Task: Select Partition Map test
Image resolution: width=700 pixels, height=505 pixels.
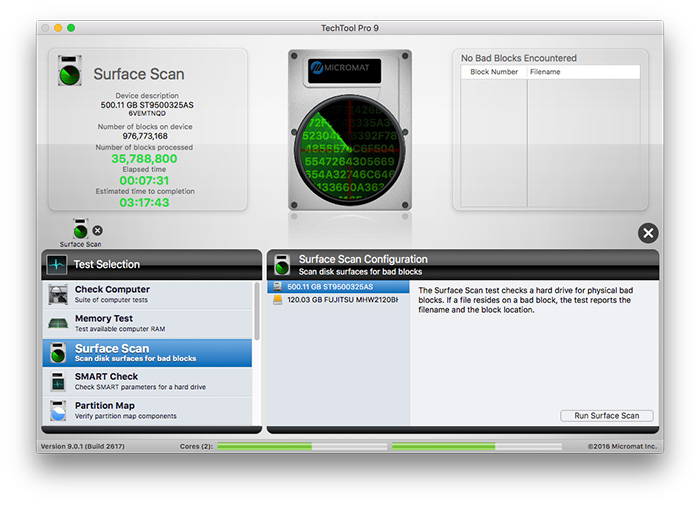Action: [x=147, y=411]
